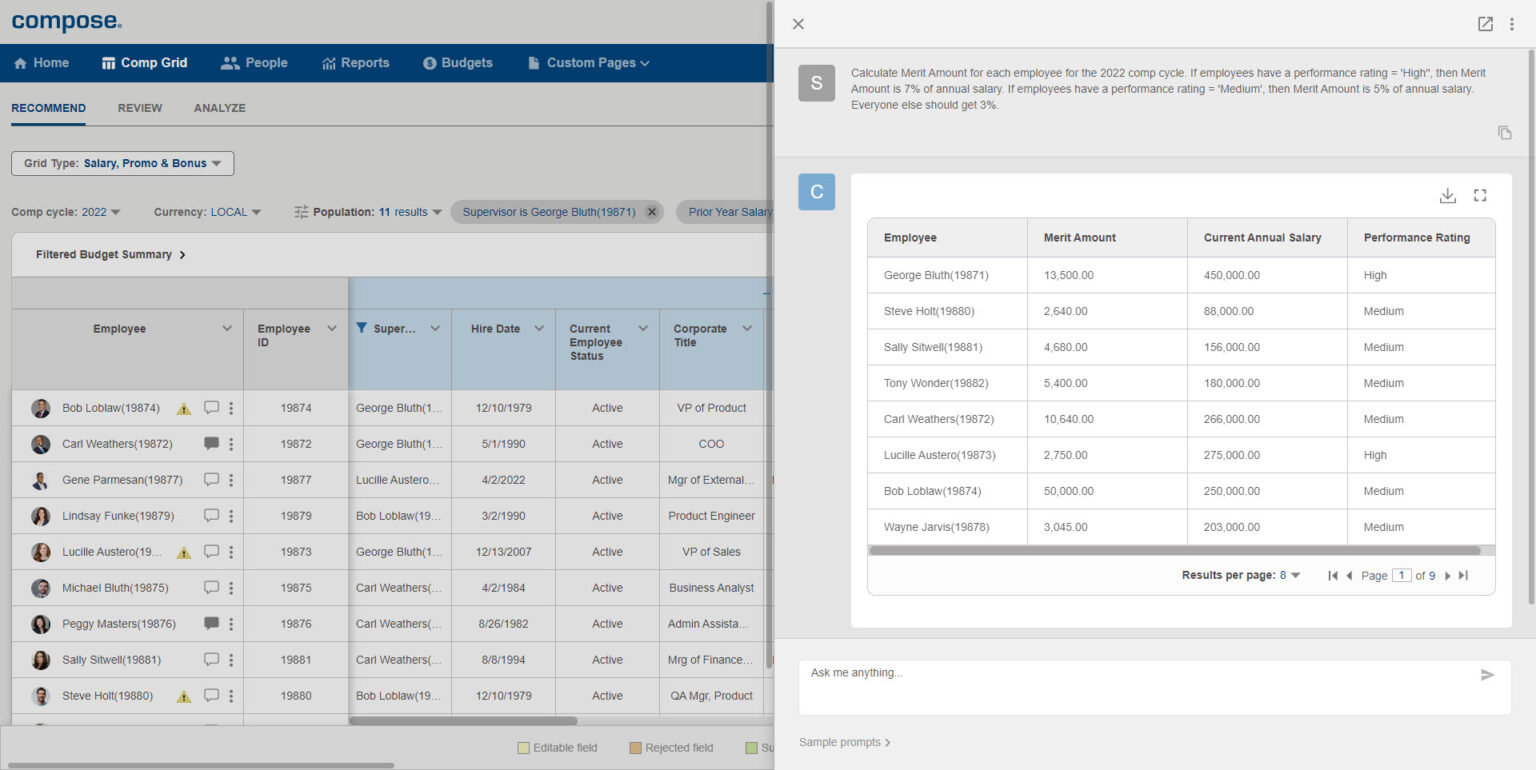Go to the last results page
This screenshot has height=770, width=1536.
(x=1464, y=575)
